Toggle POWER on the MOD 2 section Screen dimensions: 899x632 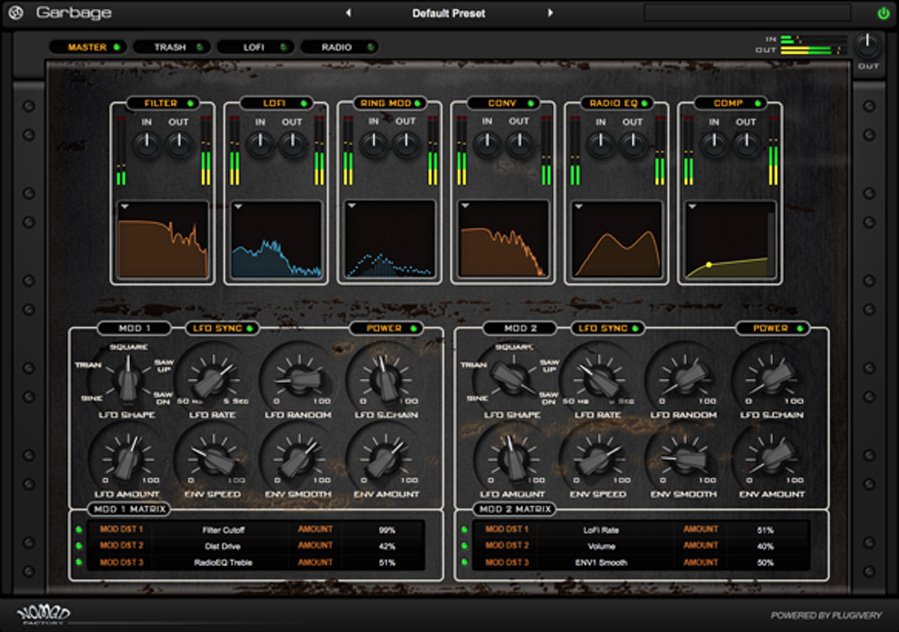(771, 327)
